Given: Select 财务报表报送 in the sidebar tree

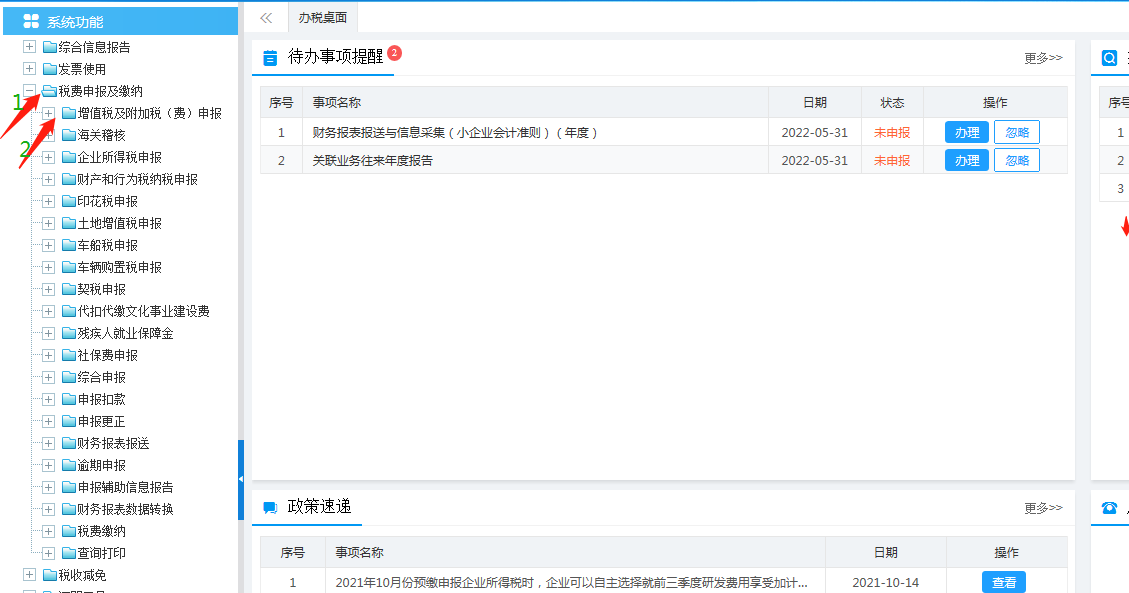Looking at the screenshot, I should pyautogui.click(x=113, y=443).
